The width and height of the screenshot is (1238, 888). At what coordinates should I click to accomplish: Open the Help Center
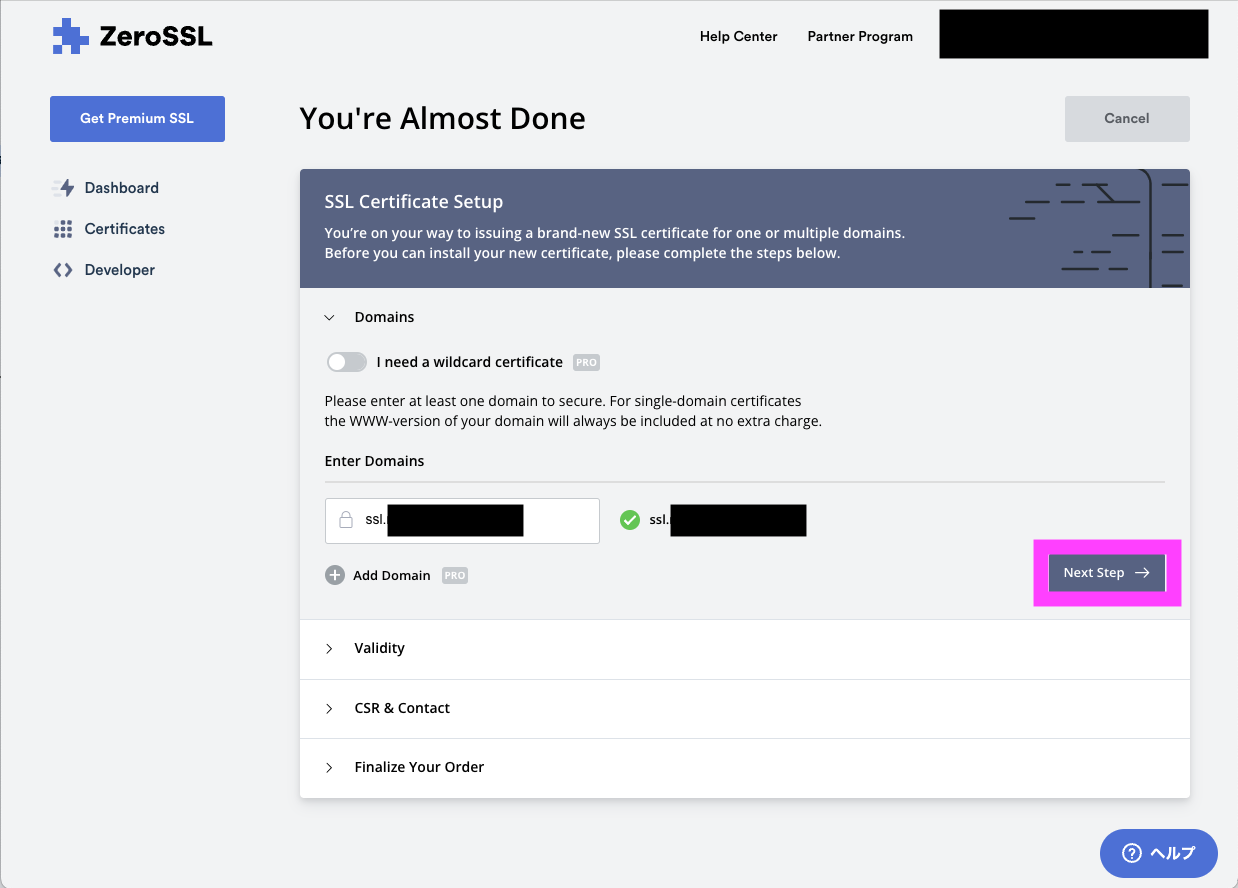click(x=738, y=36)
